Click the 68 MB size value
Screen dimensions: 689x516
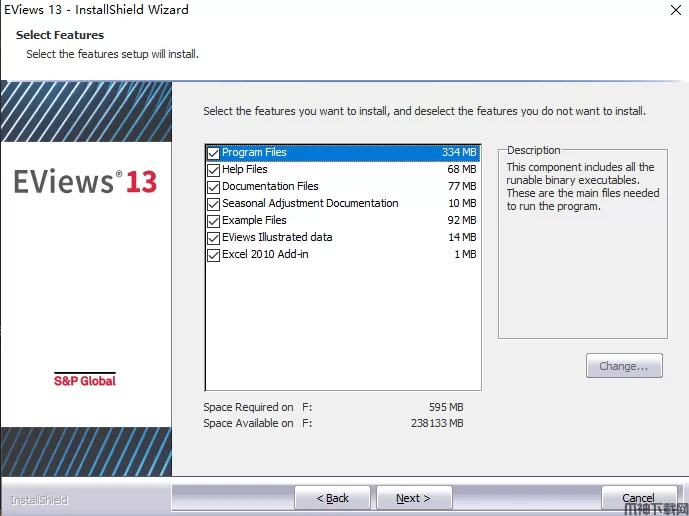(x=462, y=169)
